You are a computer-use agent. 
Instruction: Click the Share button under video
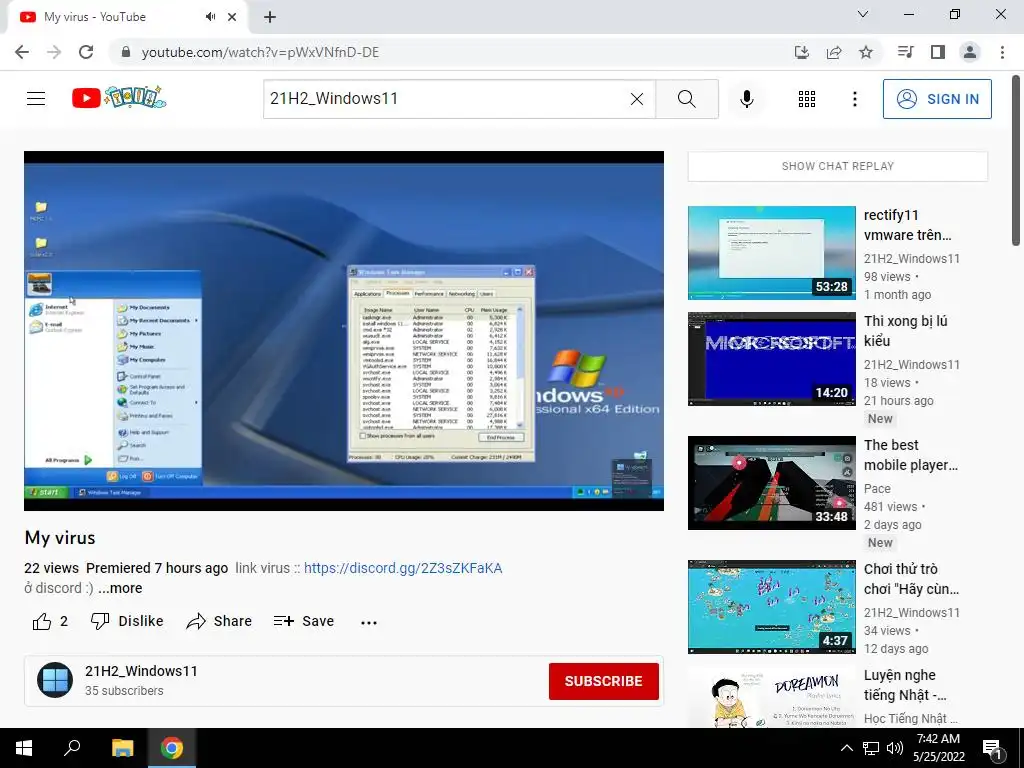tap(219, 621)
